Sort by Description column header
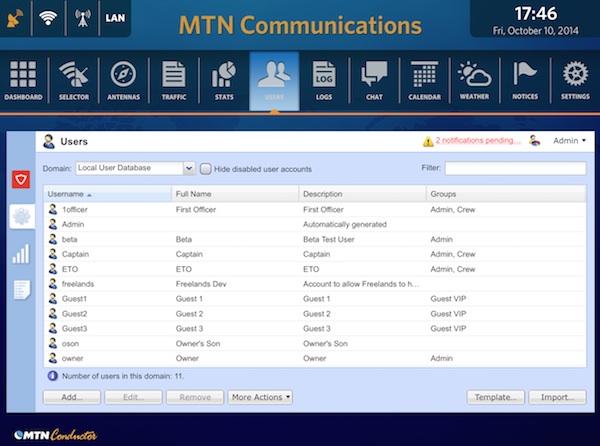The height and width of the screenshot is (446, 600). [363, 194]
